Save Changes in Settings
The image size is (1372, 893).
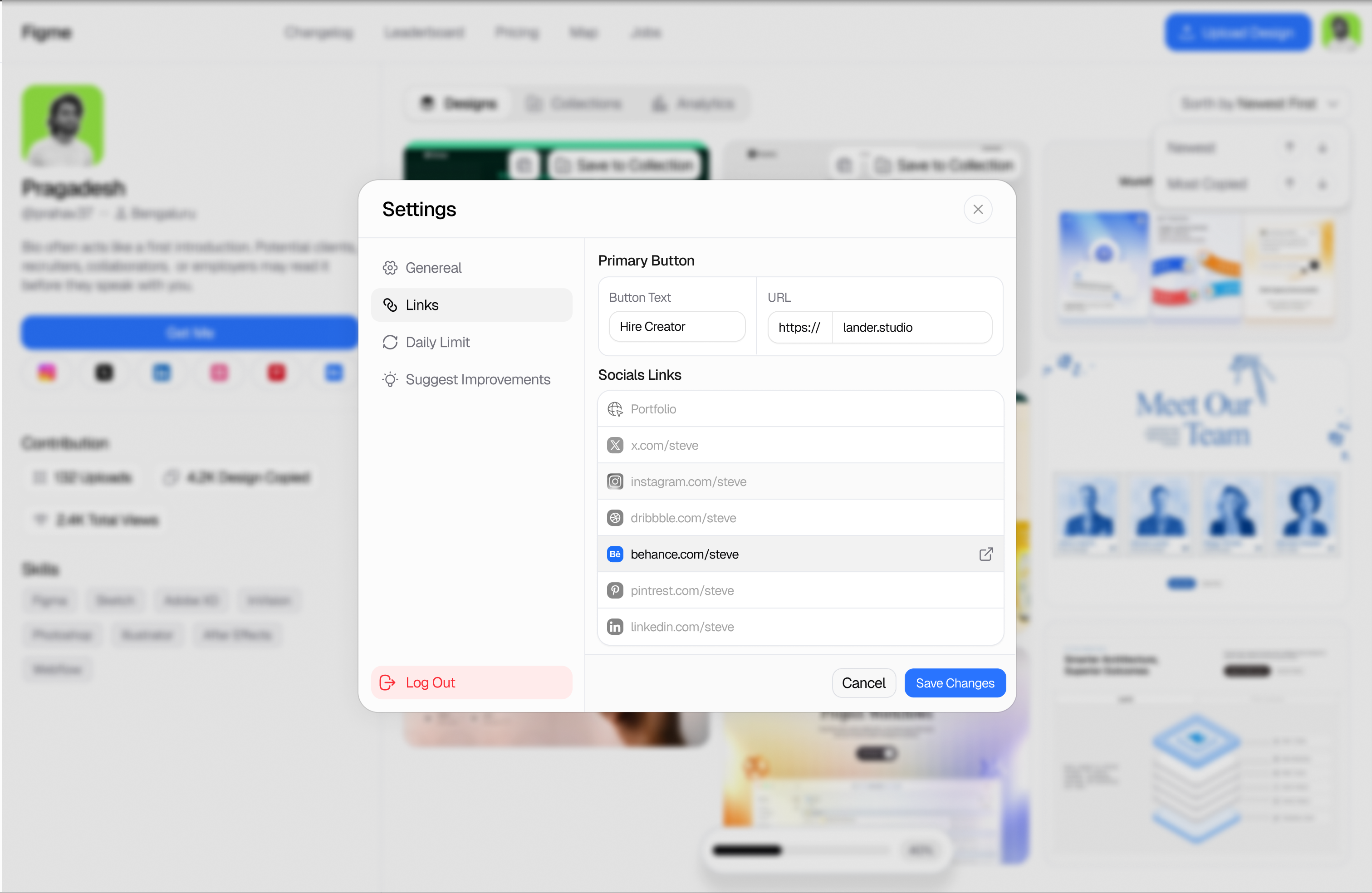(x=955, y=682)
